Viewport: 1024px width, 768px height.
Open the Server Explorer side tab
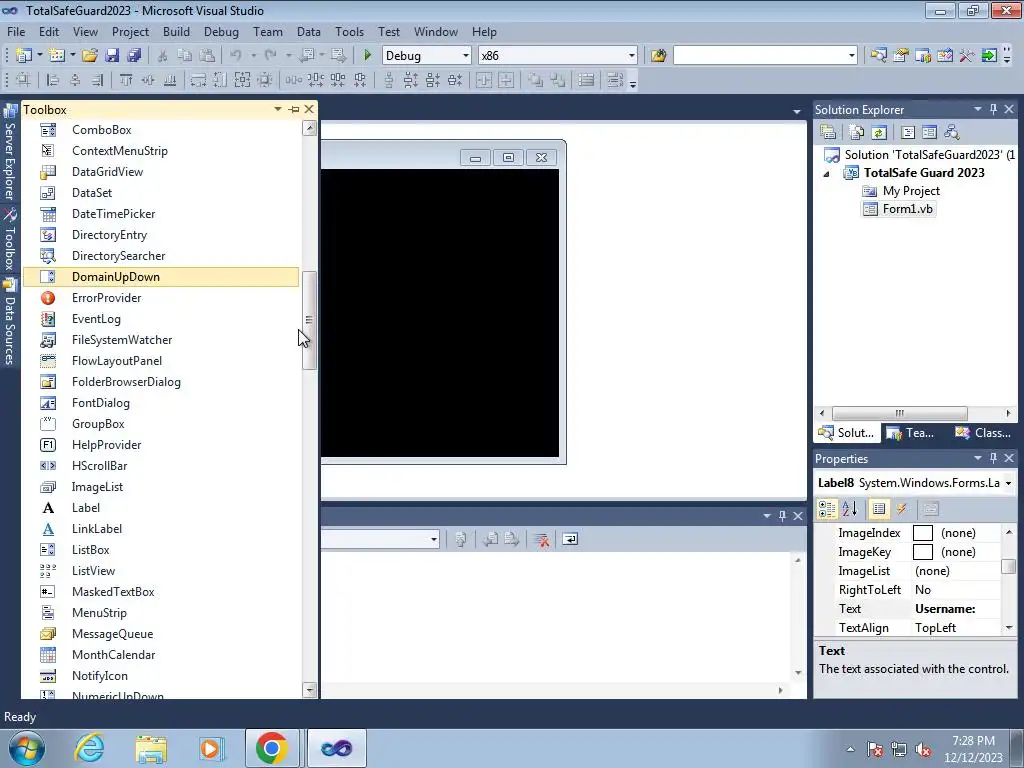[x=10, y=153]
